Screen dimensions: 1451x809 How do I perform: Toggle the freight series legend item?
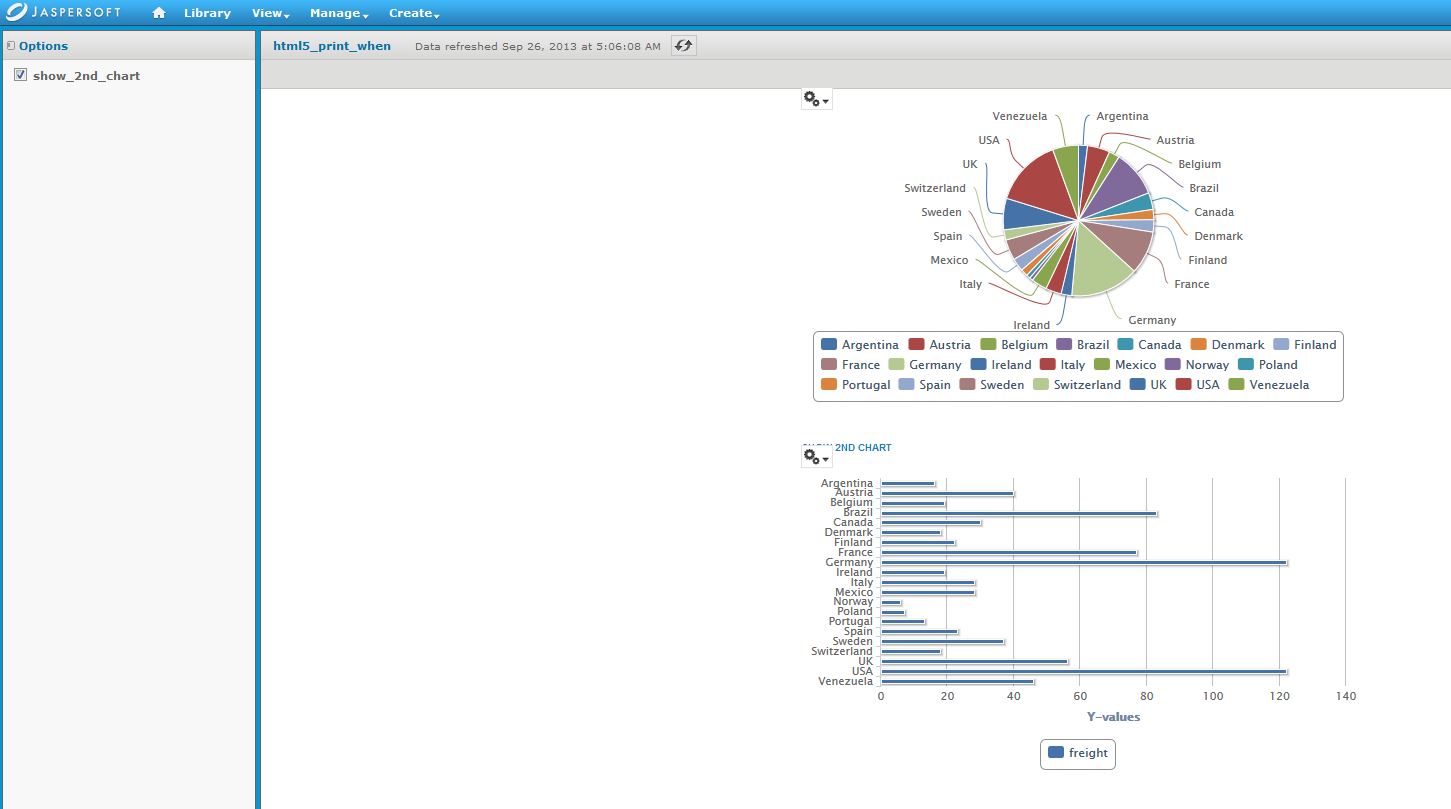(x=1078, y=752)
